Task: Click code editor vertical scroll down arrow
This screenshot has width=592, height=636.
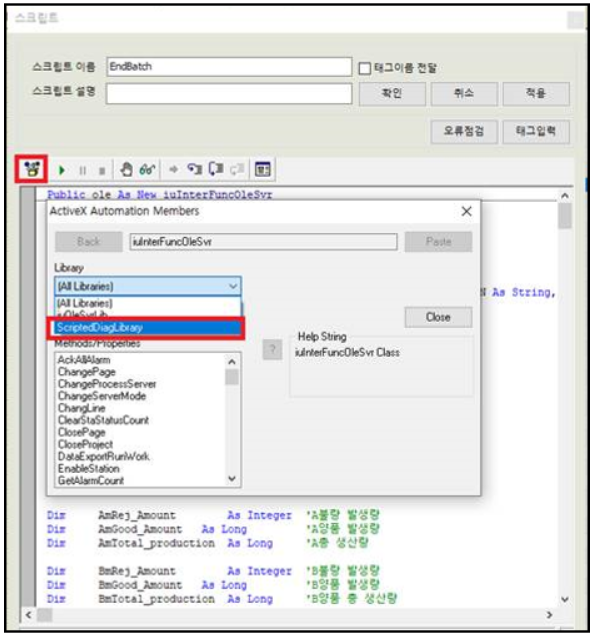Action: [565, 599]
